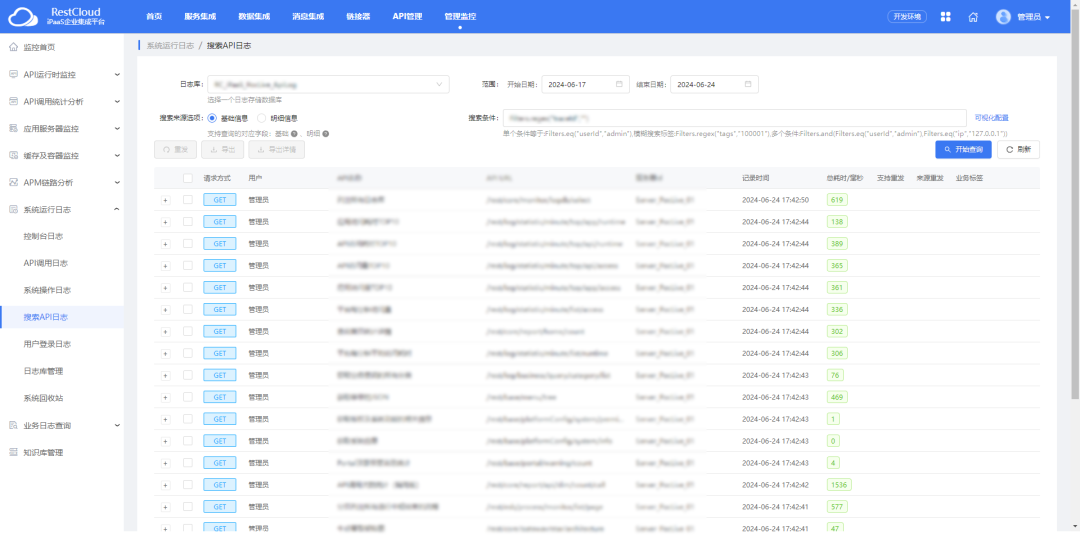Open 用户登录日志 in the sidebar

[47, 344]
